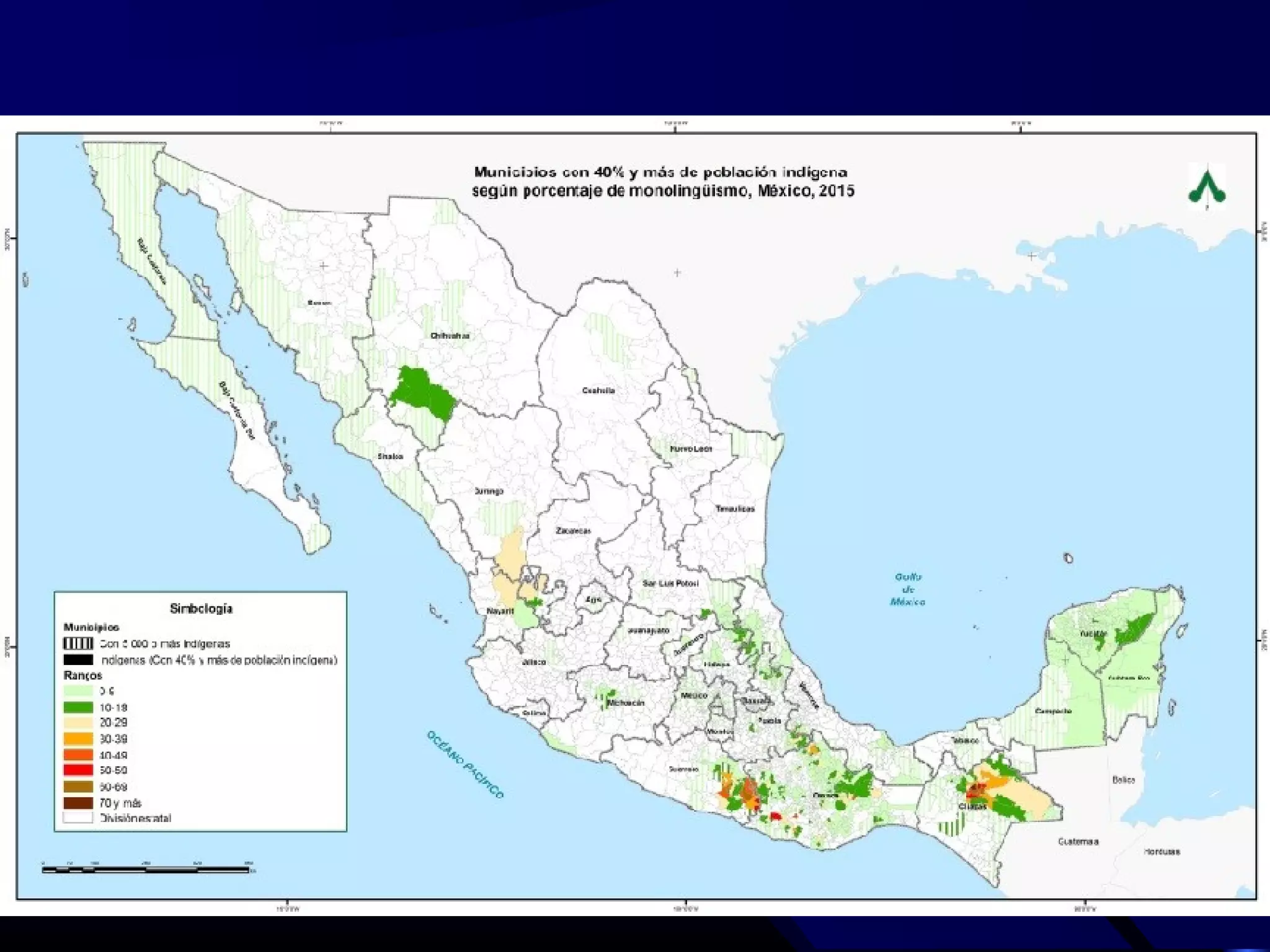Viewport: 1270px width, 952px height.
Task: Click the Campeche state label
Action: 1053,711
